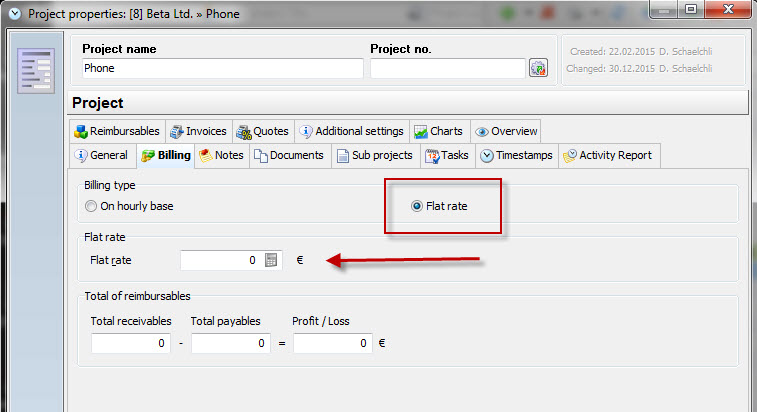
Task: Open the Notes tab
Action: 221,155
